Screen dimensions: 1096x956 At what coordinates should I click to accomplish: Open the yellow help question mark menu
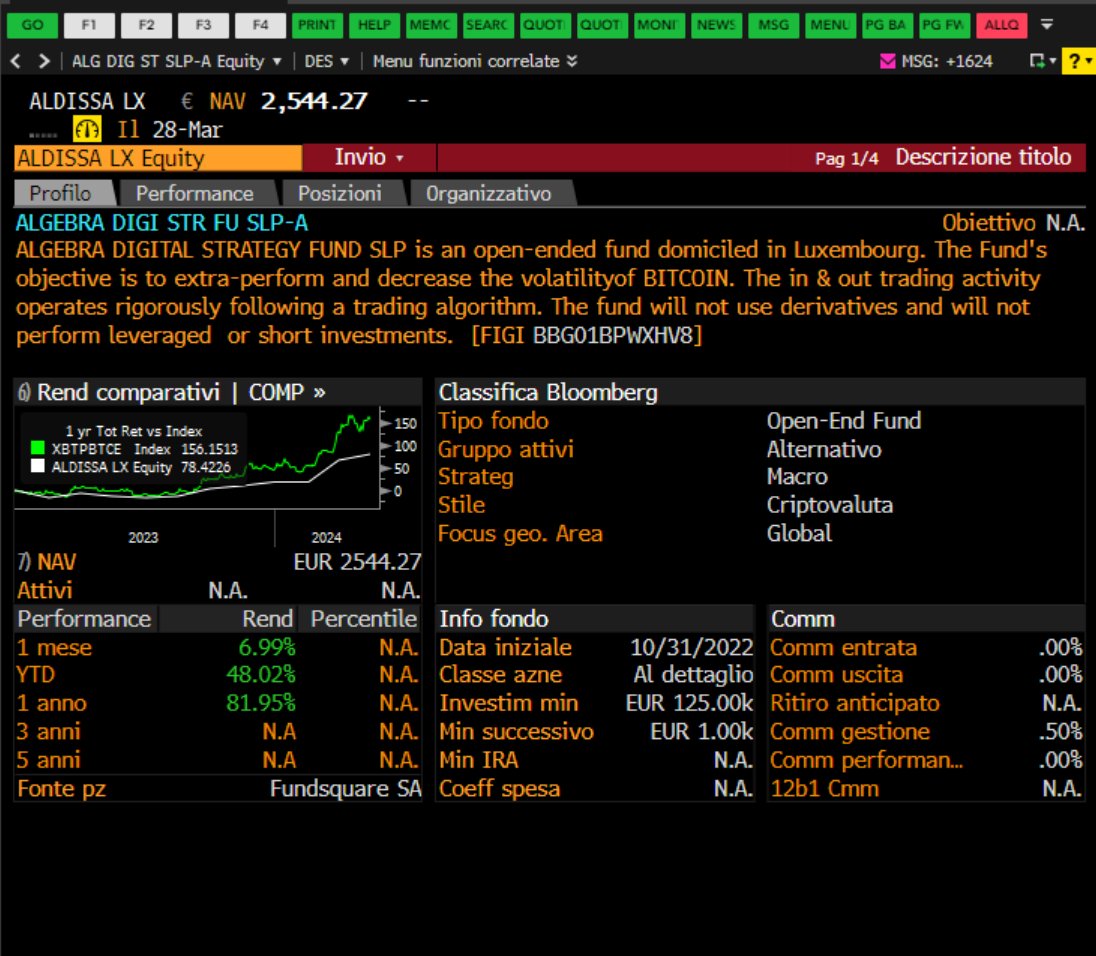(x=1079, y=61)
